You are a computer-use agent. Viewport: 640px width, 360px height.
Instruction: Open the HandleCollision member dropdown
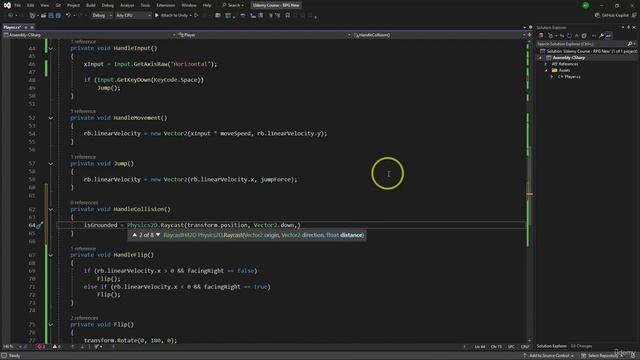[440, 35]
